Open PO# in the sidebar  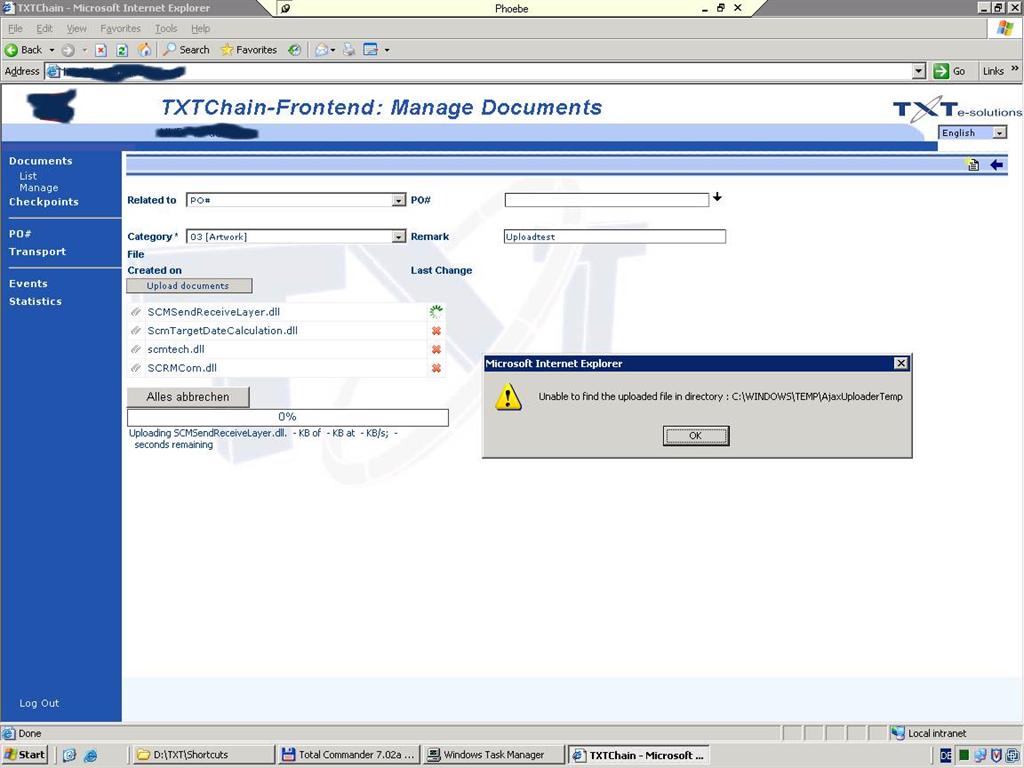[x=20, y=233]
